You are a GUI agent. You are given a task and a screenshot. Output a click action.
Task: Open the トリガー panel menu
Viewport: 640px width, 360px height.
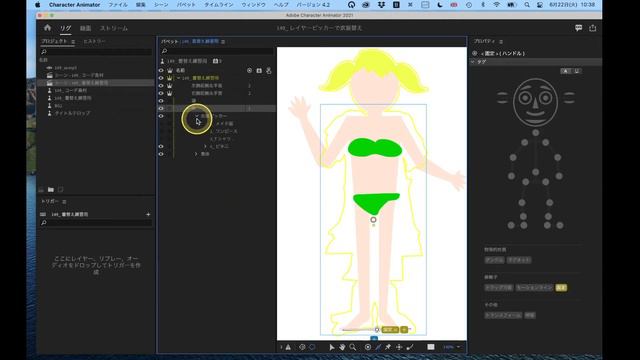[x=64, y=201]
